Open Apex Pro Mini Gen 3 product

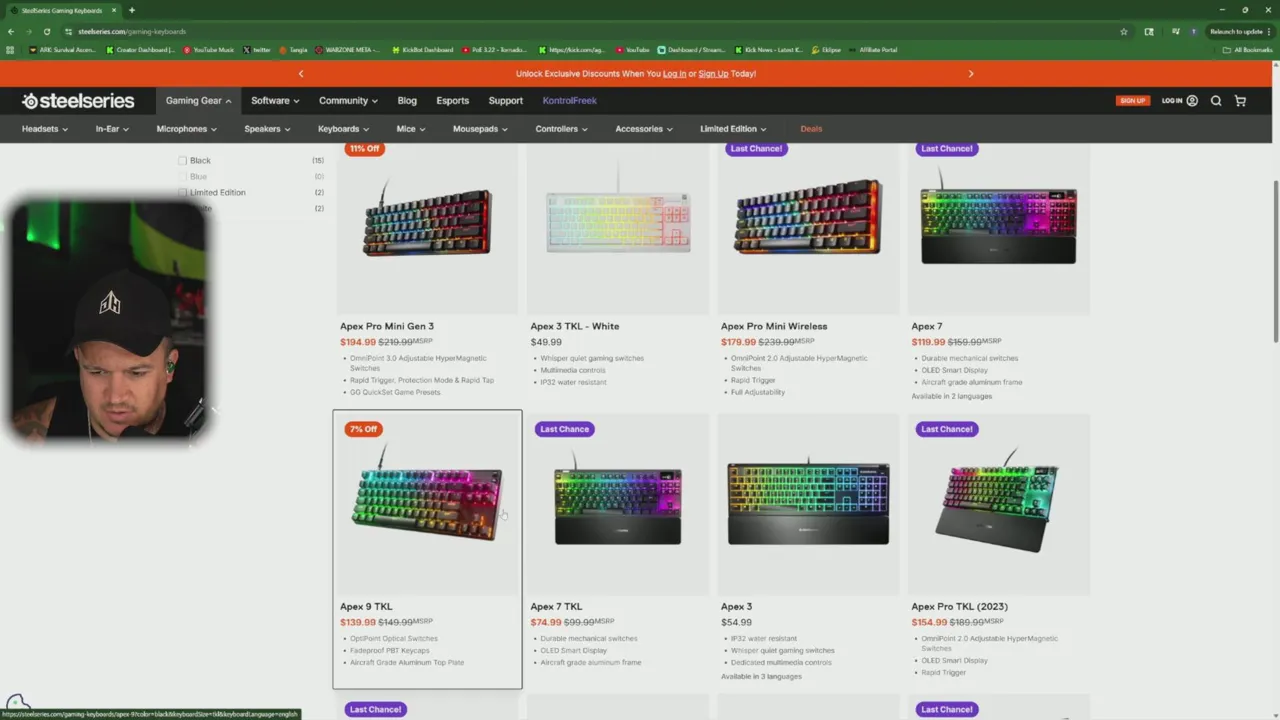coord(387,326)
